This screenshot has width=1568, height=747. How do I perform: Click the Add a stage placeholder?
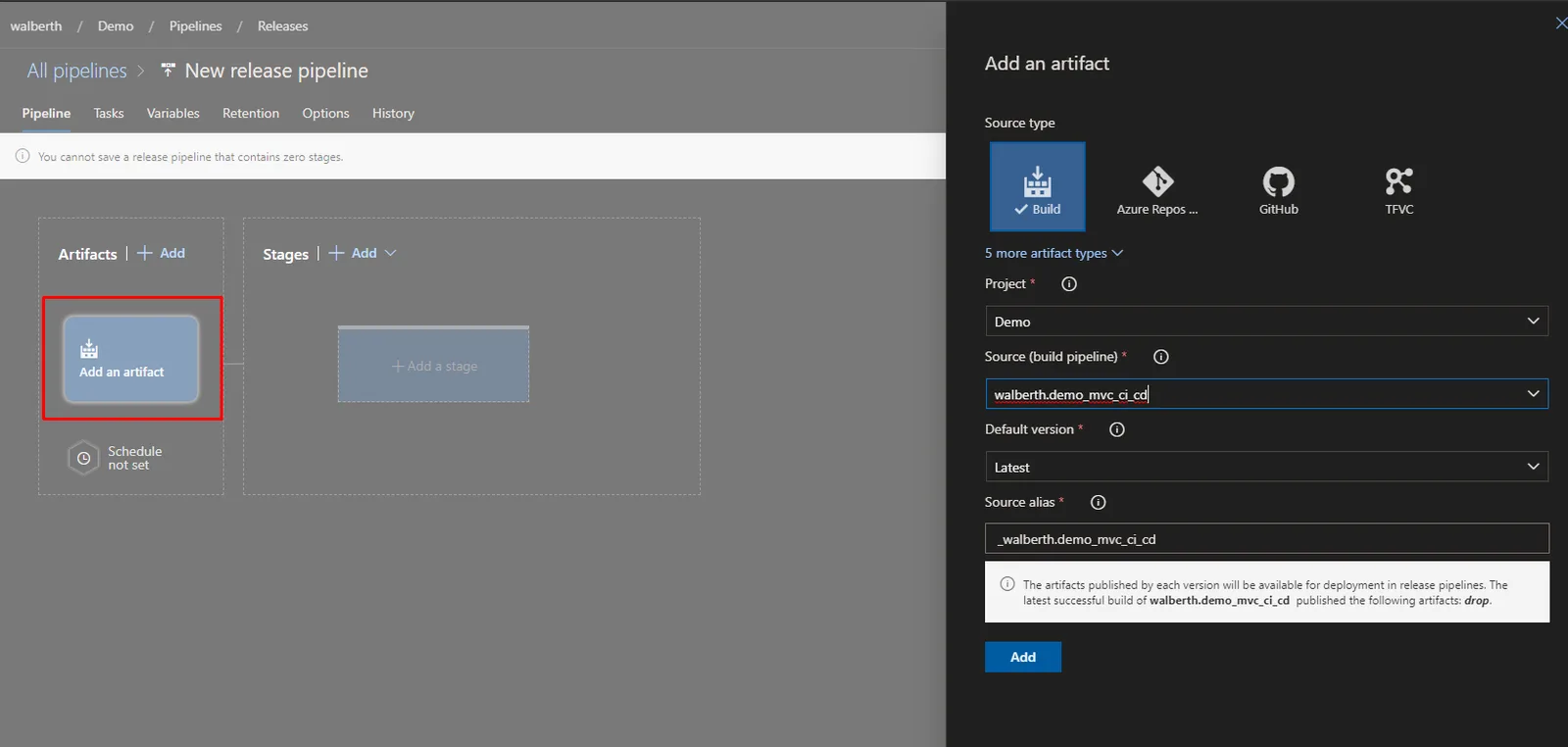point(434,365)
